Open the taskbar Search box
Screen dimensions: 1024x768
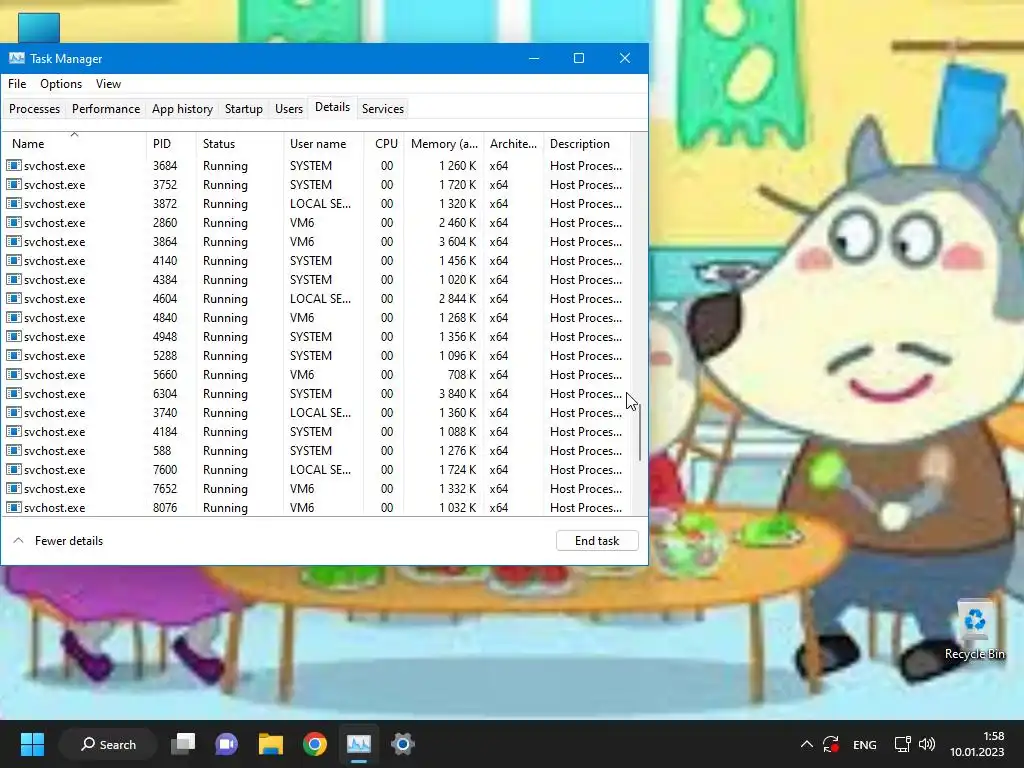click(108, 744)
